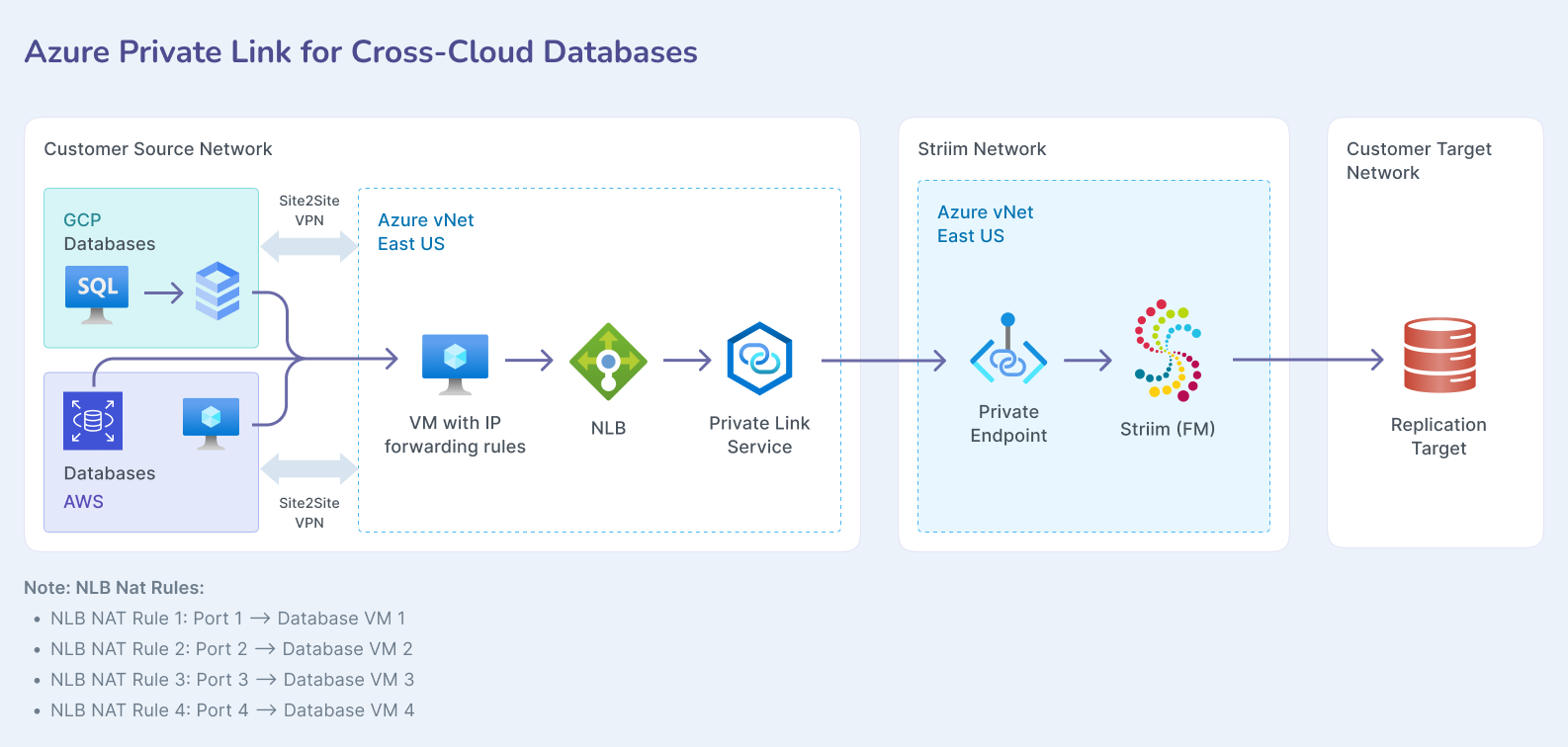Select the NLB load balancer icon
The image size is (1568, 747).
pos(608,362)
